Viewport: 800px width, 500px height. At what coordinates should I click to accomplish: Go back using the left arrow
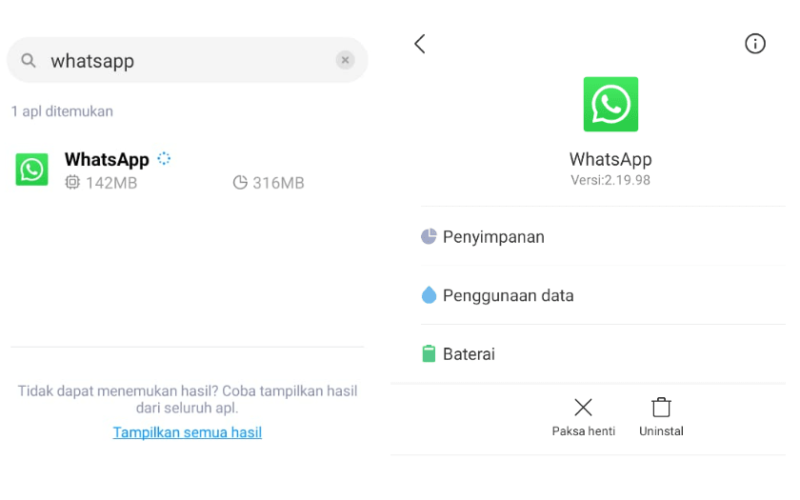(420, 44)
